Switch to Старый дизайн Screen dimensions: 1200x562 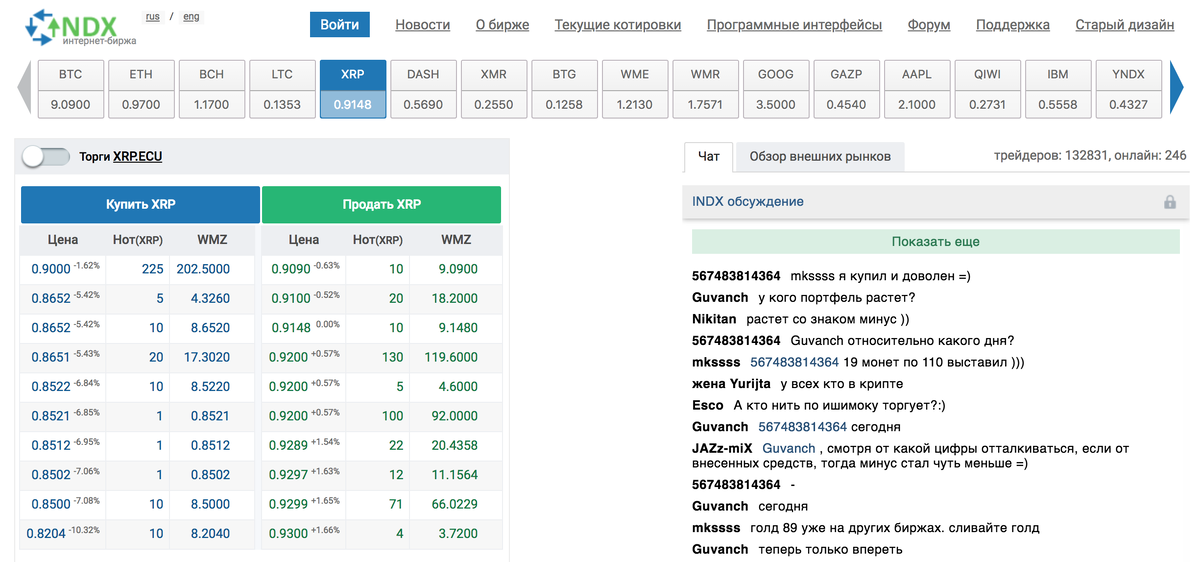[1125, 25]
